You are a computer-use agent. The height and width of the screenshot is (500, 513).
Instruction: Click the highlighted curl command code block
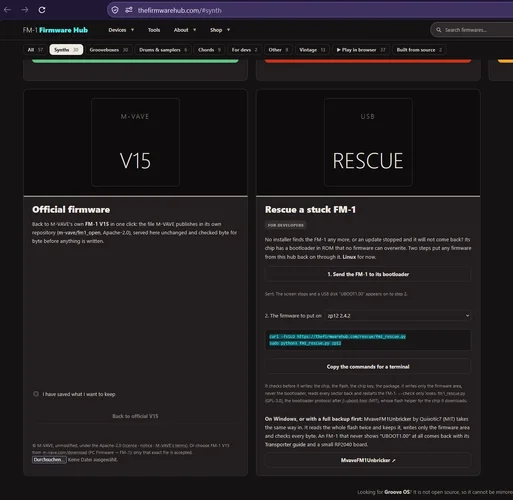click(368, 340)
